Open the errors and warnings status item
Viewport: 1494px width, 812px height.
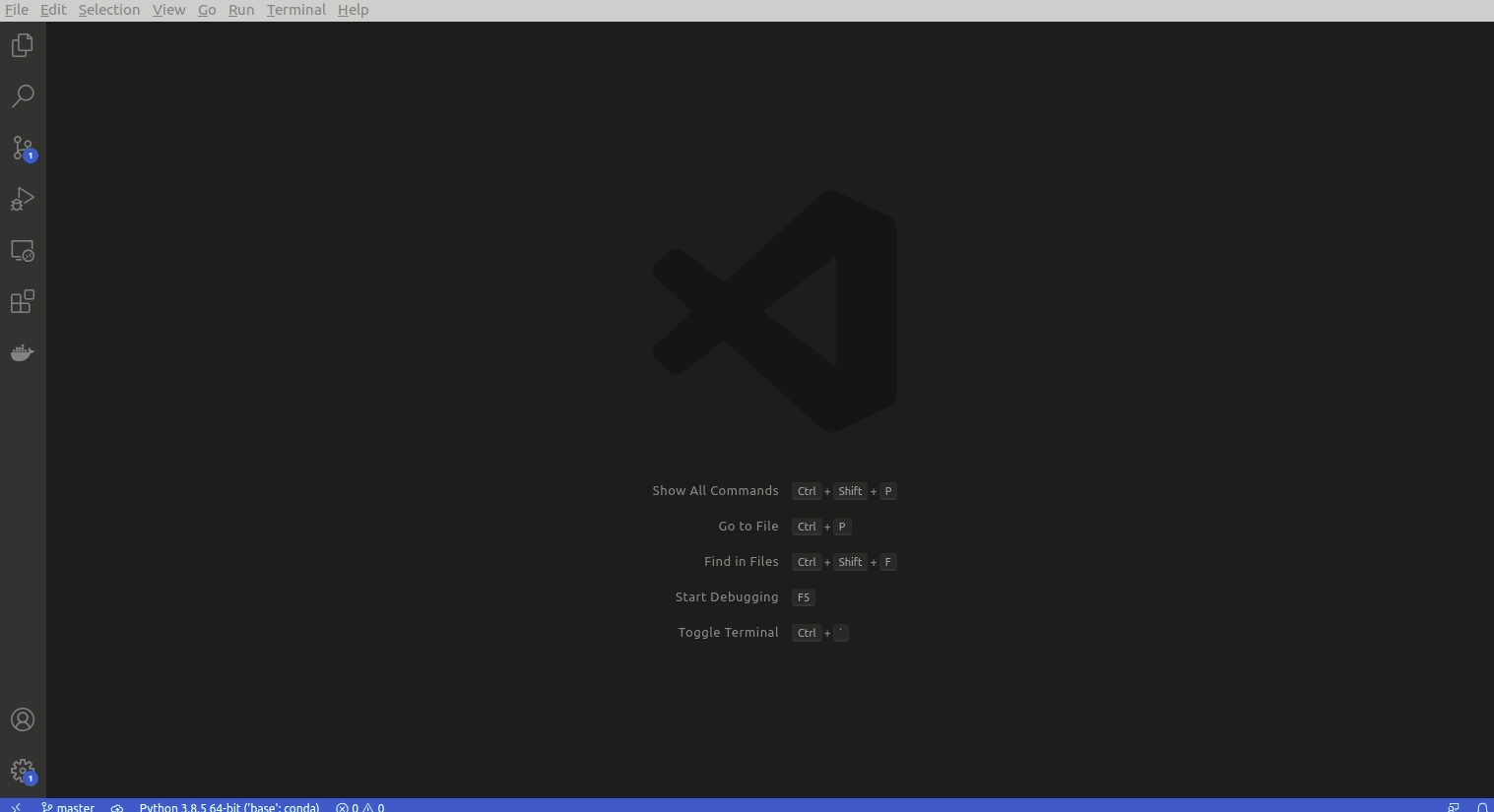pos(360,807)
